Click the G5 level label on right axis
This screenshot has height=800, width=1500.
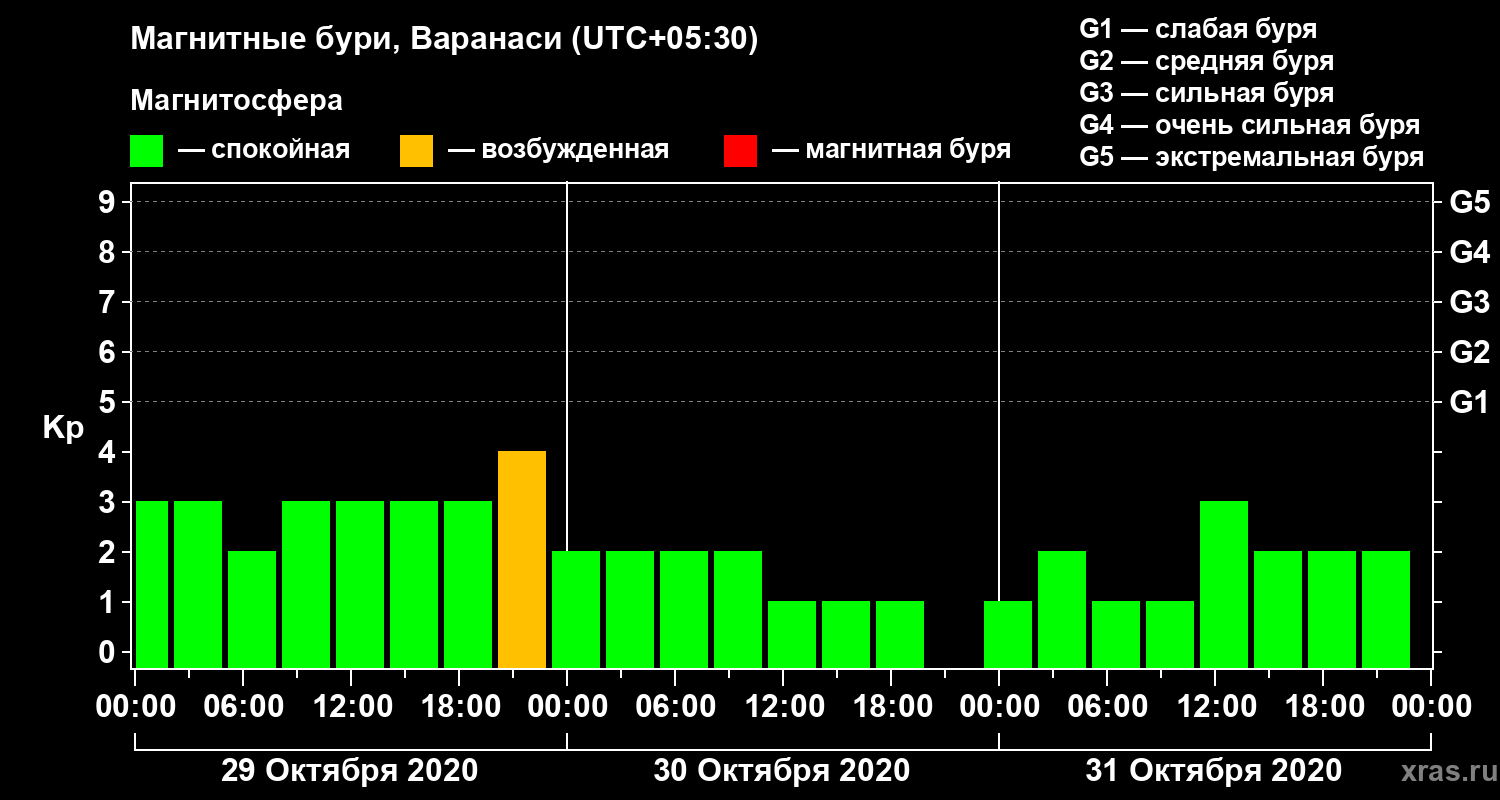pos(1470,202)
